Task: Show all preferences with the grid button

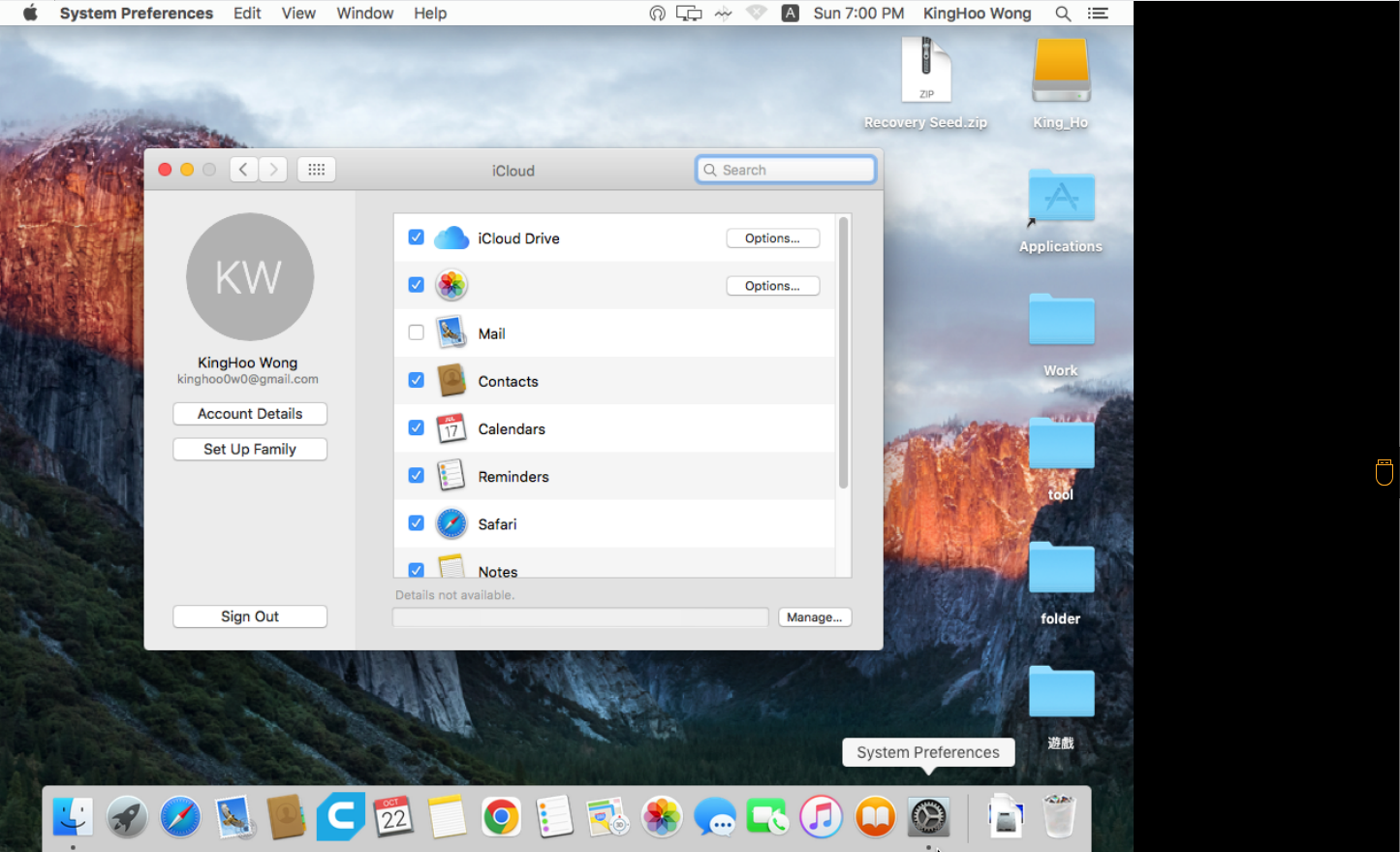Action: pyautogui.click(x=316, y=170)
